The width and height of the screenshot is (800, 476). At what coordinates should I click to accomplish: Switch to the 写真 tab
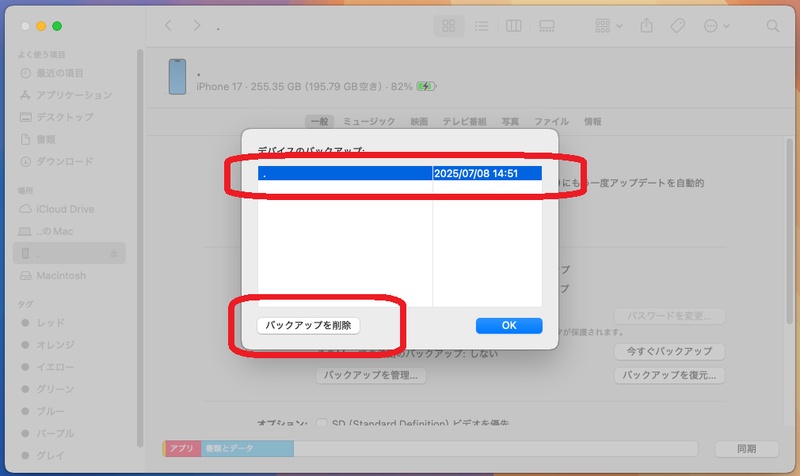(510, 121)
